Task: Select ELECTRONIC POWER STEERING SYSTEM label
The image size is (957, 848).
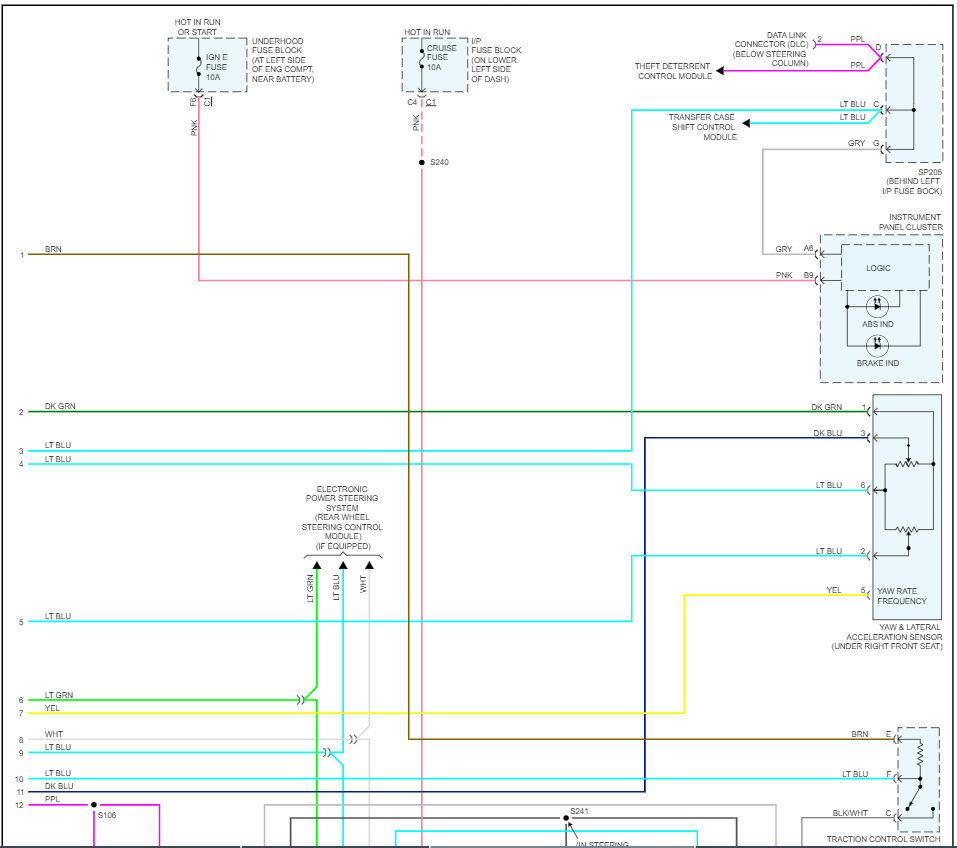Action: [x=342, y=517]
